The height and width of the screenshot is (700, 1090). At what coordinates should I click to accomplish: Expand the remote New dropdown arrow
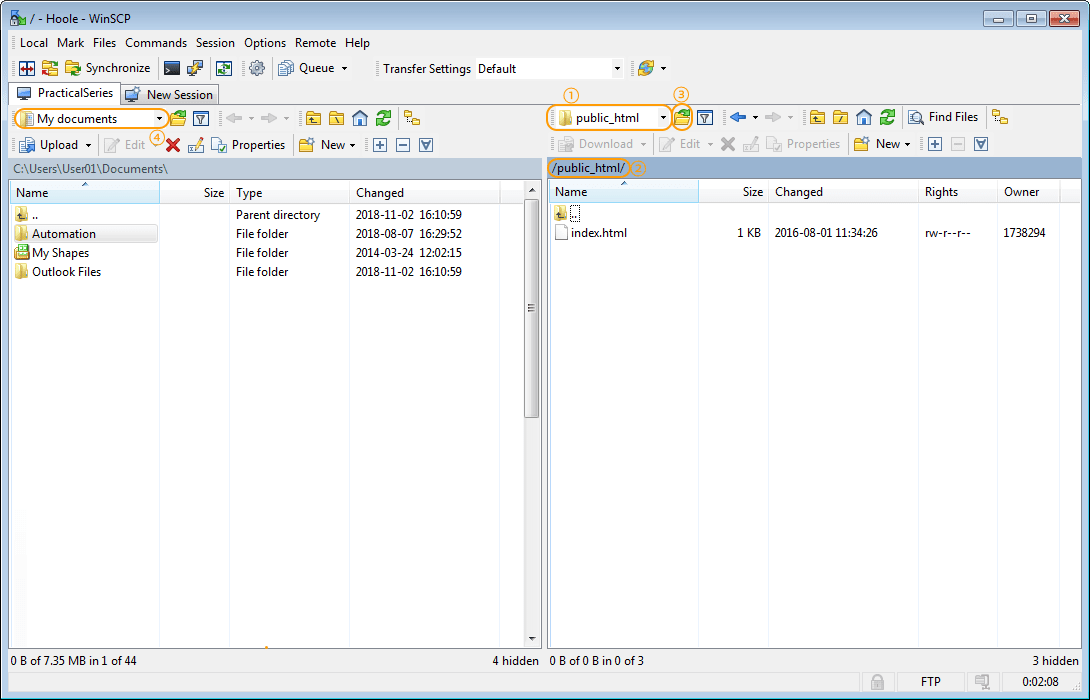907,144
